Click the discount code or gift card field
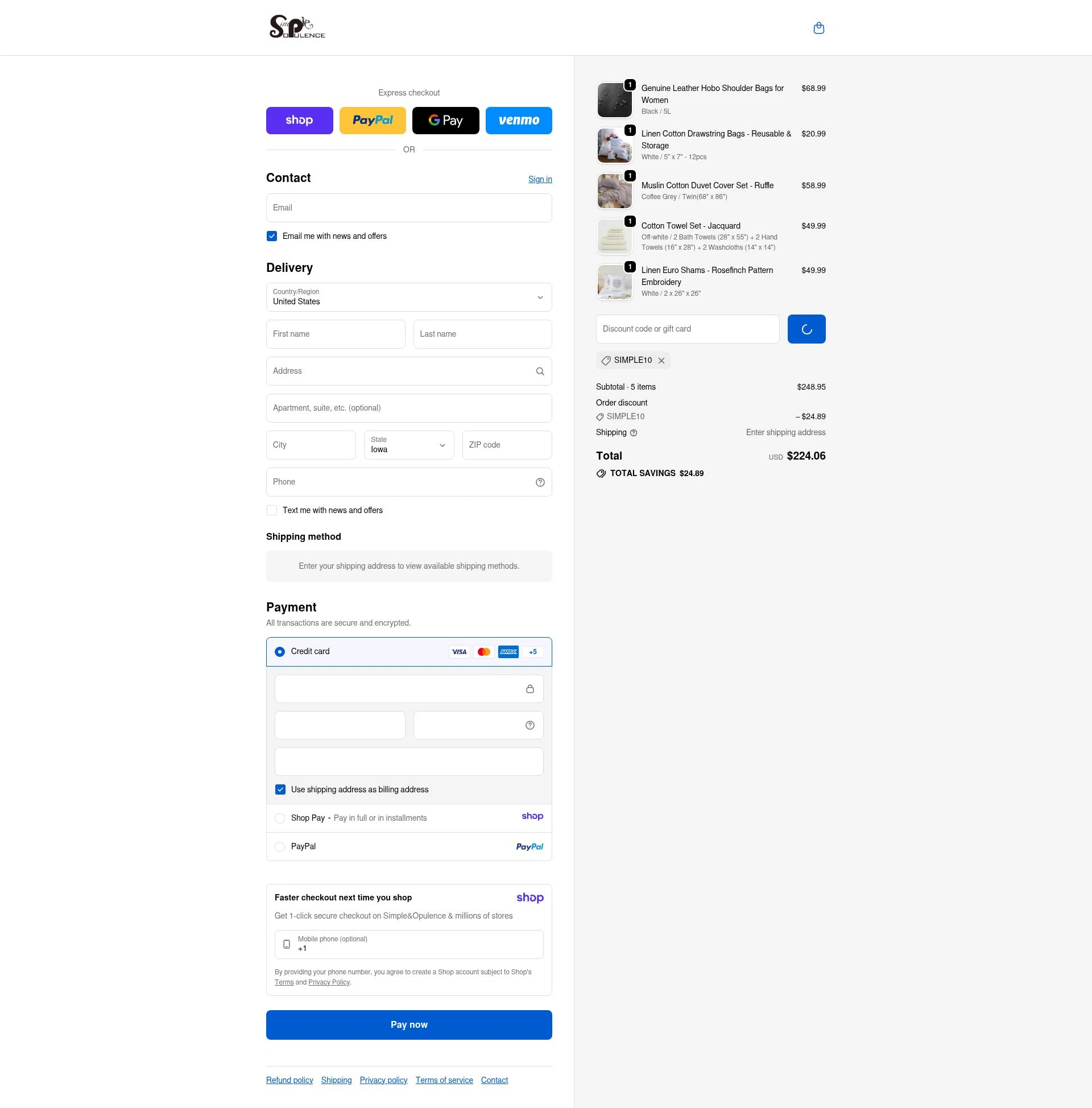1092x1108 pixels. [687, 329]
